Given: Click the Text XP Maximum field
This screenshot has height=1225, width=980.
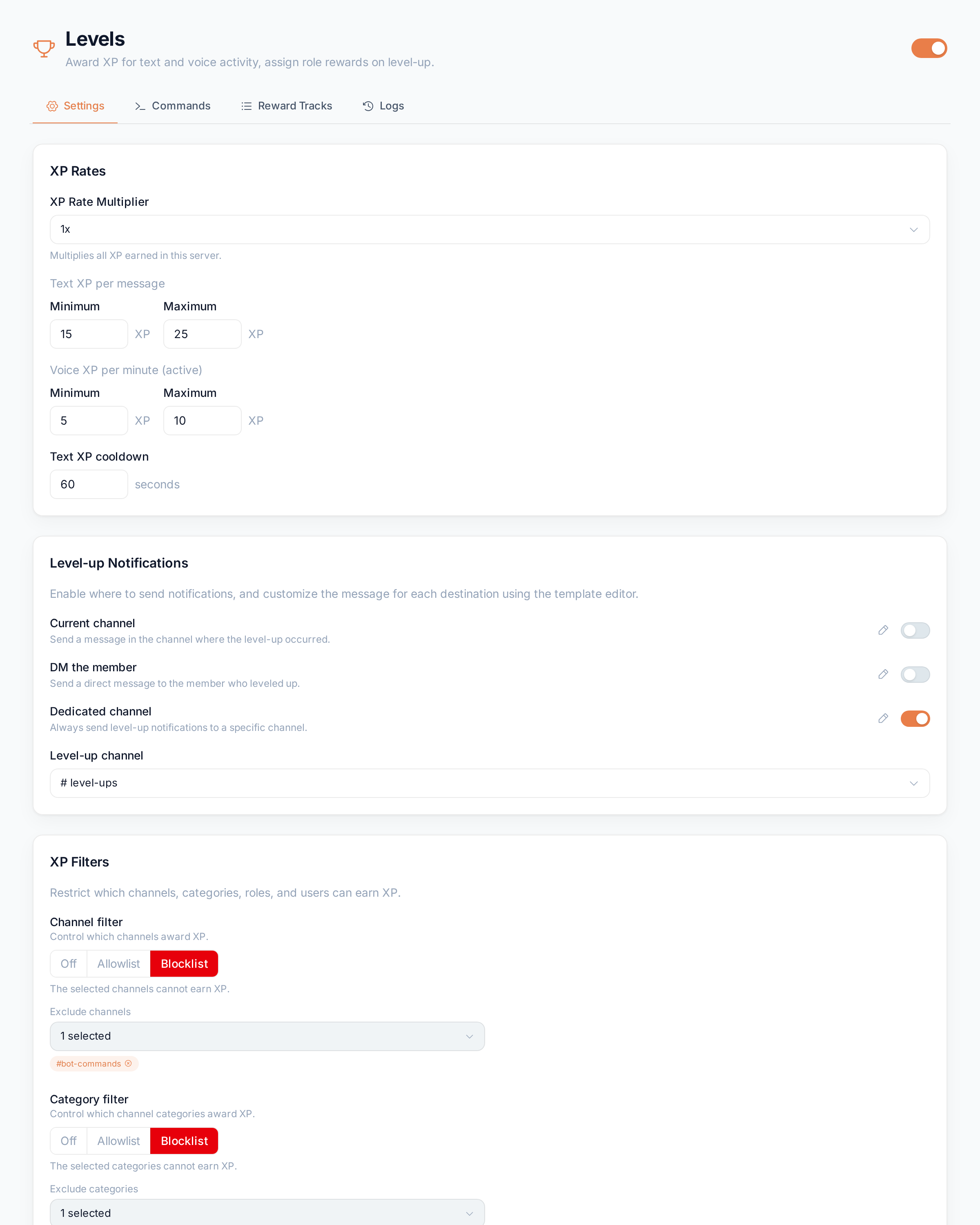Looking at the screenshot, I should click(x=202, y=334).
